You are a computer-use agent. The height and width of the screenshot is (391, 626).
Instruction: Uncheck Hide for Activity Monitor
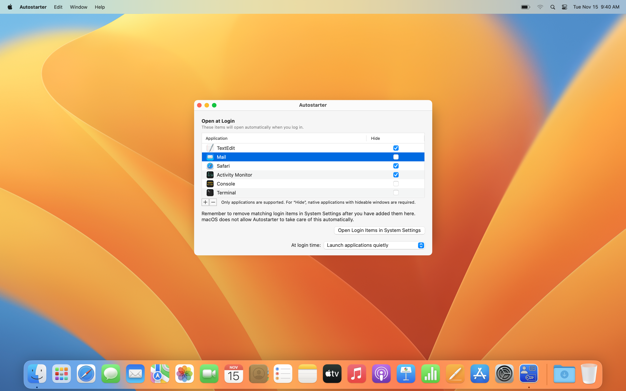(x=396, y=175)
